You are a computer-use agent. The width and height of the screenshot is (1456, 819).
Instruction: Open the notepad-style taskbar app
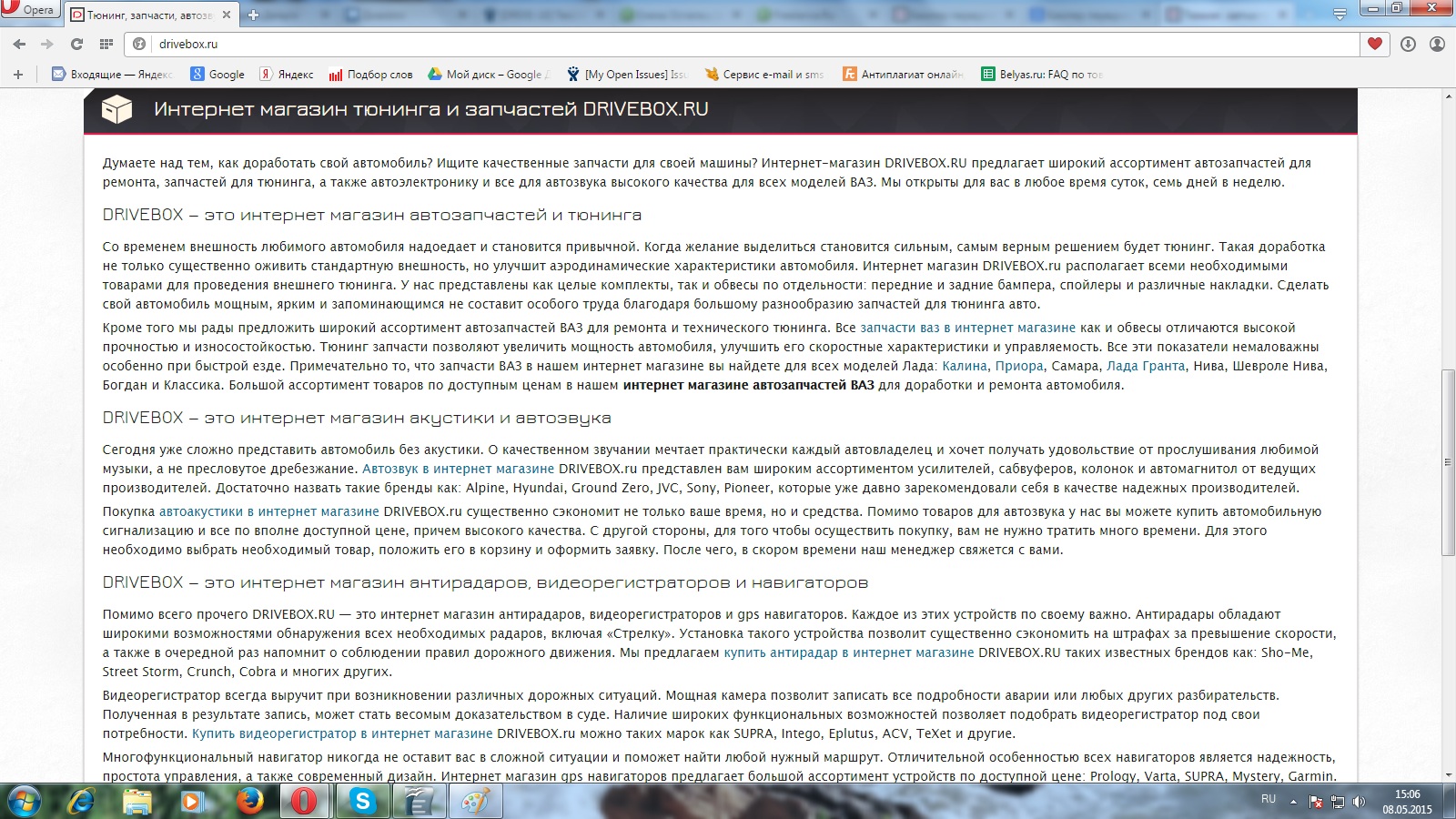point(419,801)
